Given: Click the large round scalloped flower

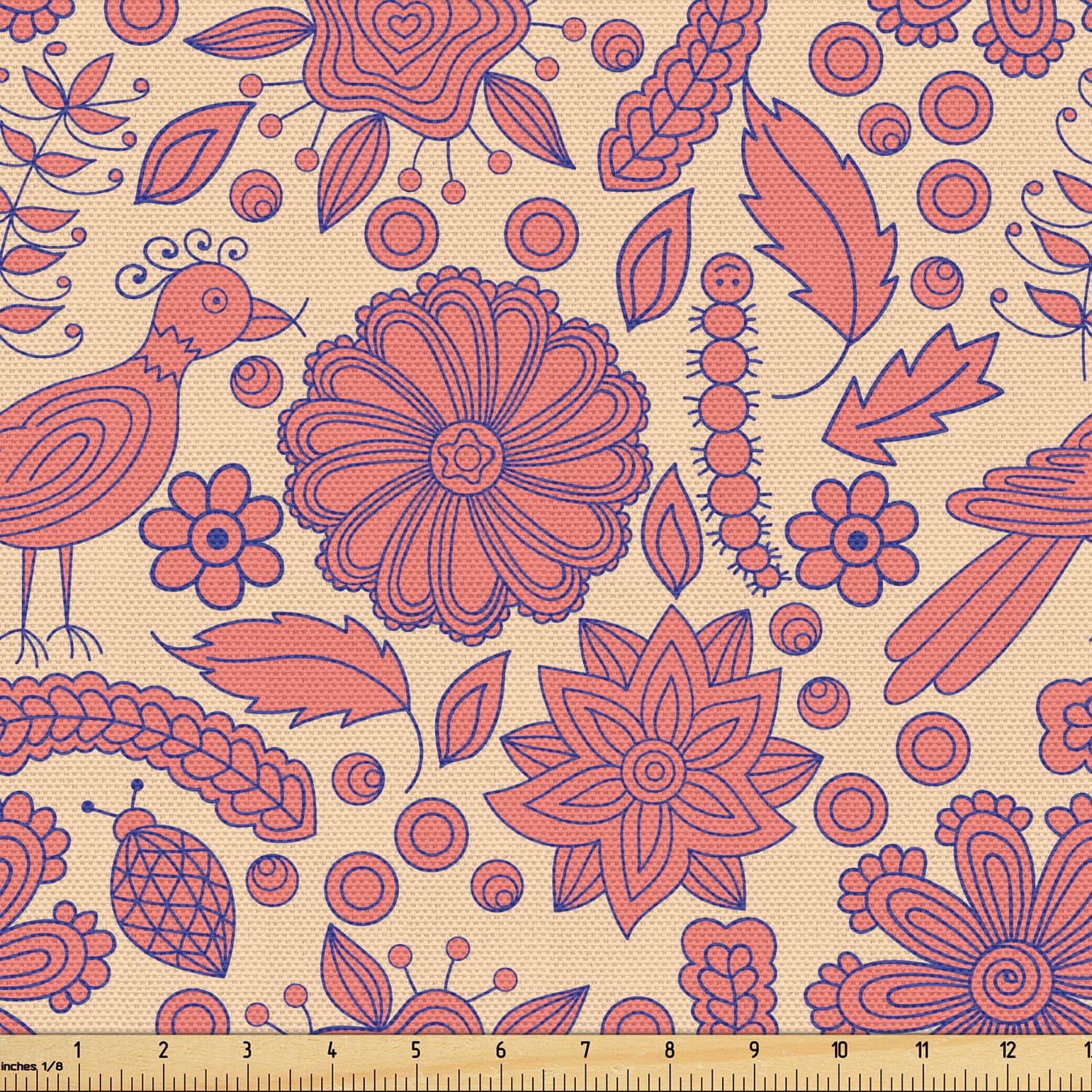Looking at the screenshot, I should [x=464, y=456].
